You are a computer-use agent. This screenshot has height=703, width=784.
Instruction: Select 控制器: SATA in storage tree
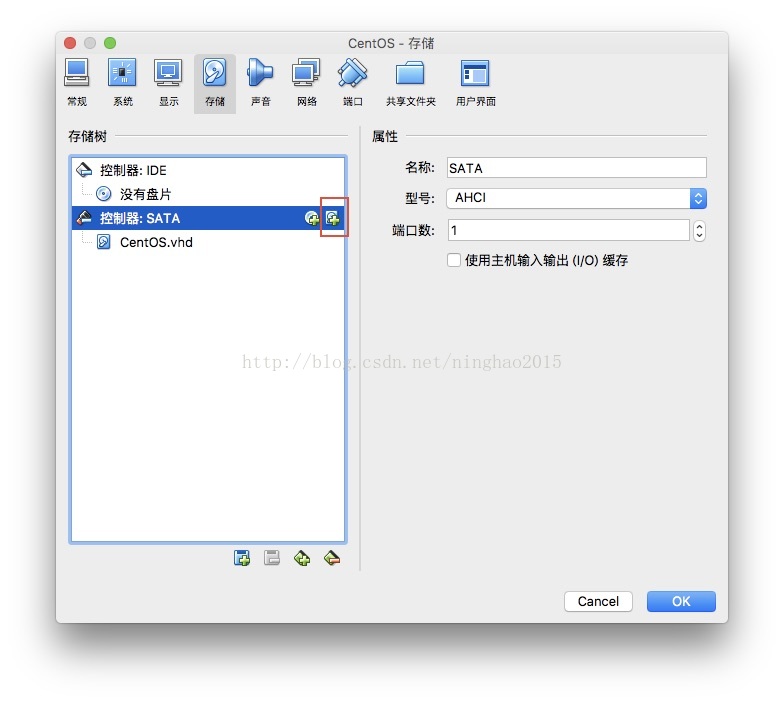(x=208, y=218)
